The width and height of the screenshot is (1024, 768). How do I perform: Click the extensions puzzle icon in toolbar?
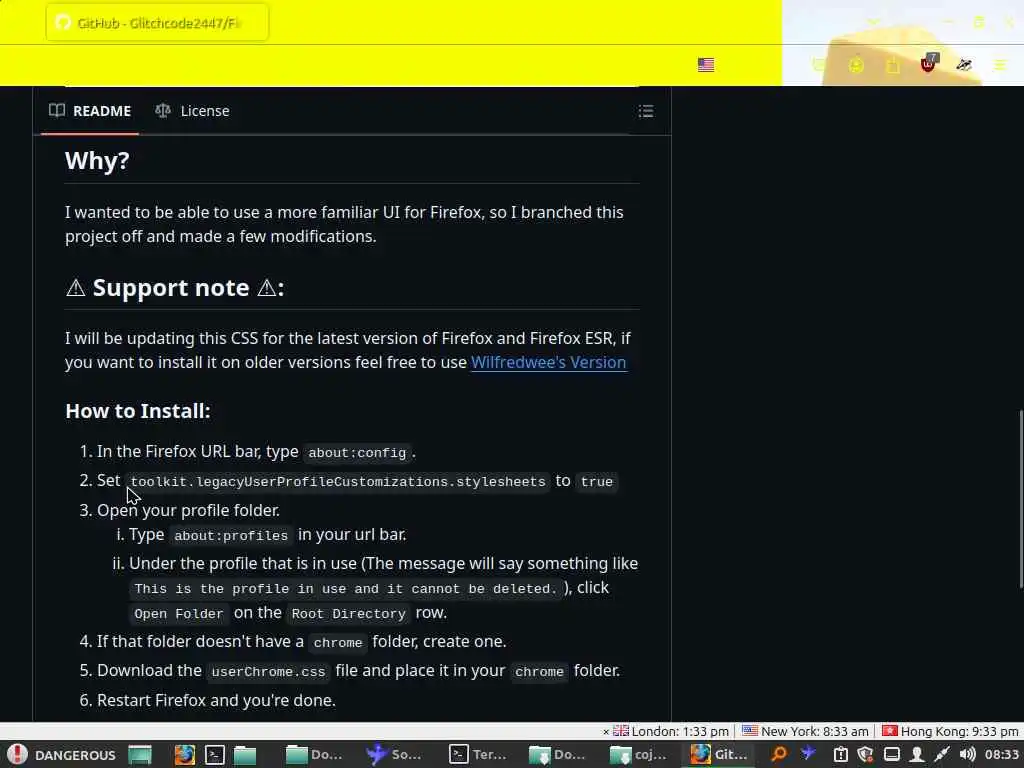click(893, 65)
